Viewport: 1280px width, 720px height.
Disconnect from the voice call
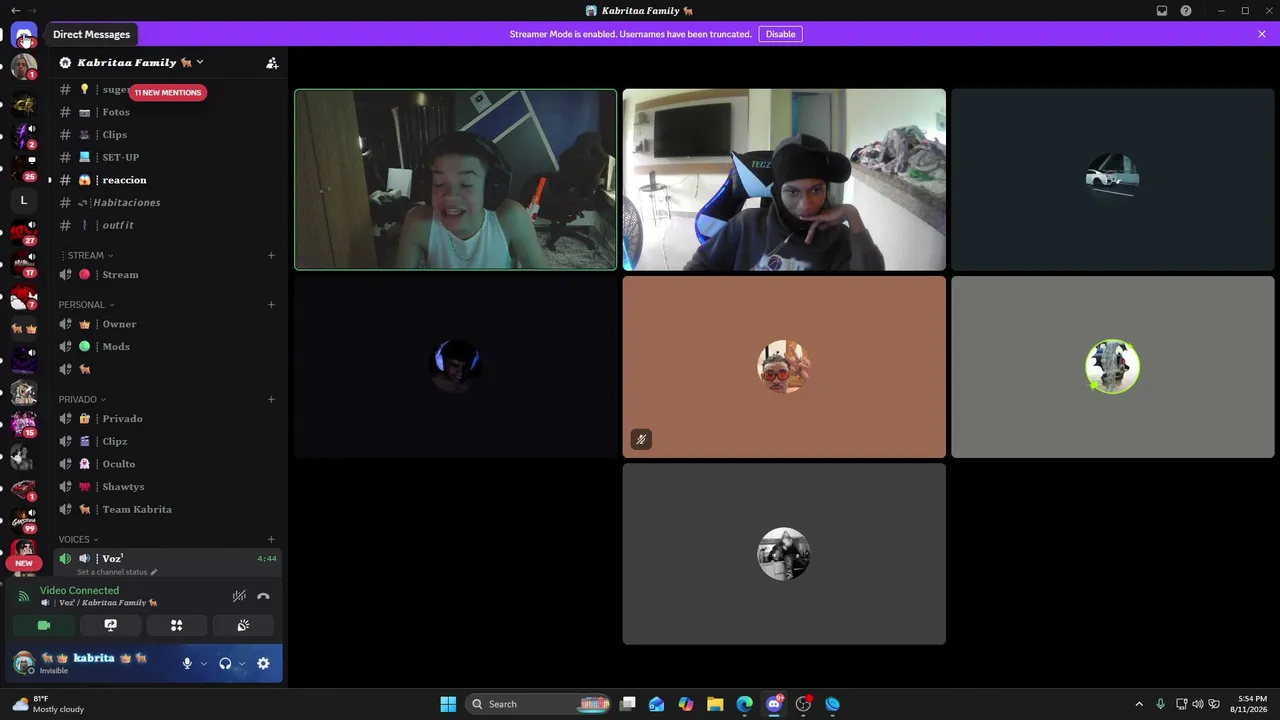263,596
